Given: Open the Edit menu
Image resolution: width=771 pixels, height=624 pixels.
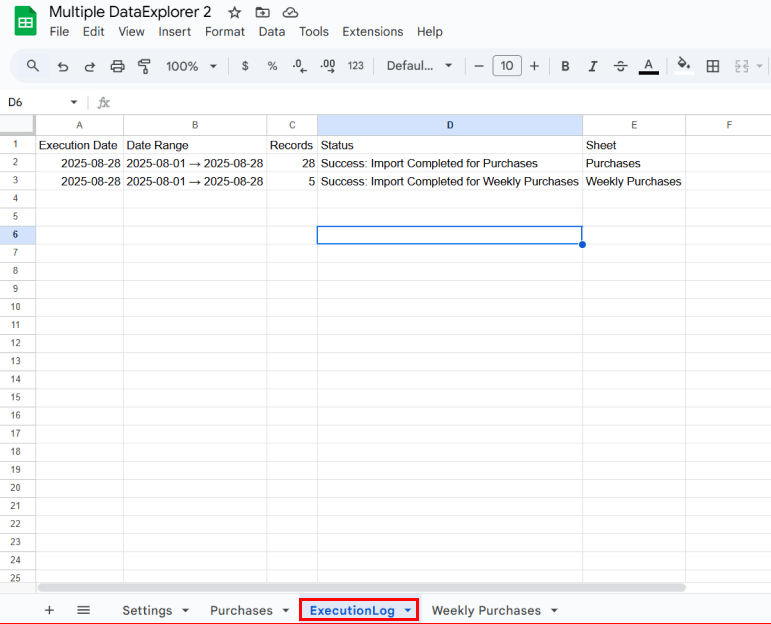Looking at the screenshot, I should 93,31.
